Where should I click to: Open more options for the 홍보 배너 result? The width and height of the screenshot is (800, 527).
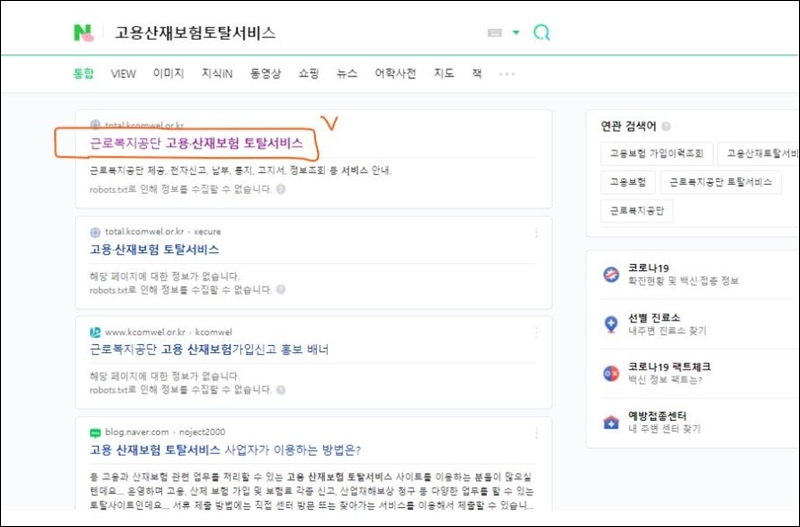[x=536, y=333]
